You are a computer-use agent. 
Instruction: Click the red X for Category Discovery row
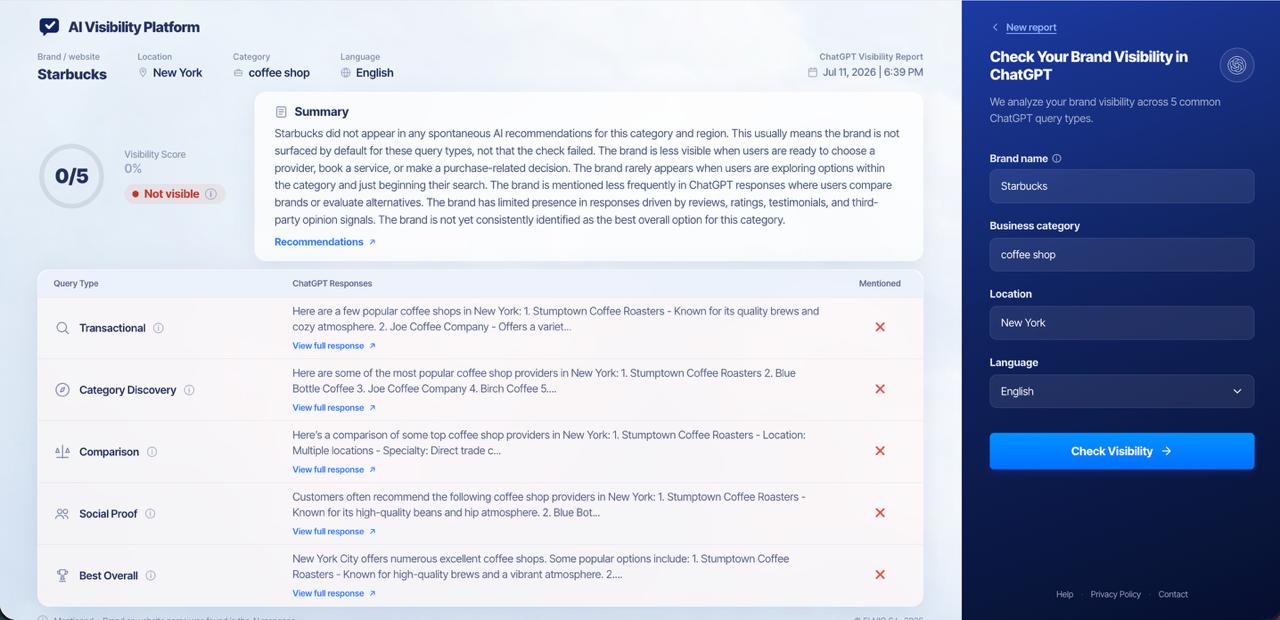[x=880, y=389]
